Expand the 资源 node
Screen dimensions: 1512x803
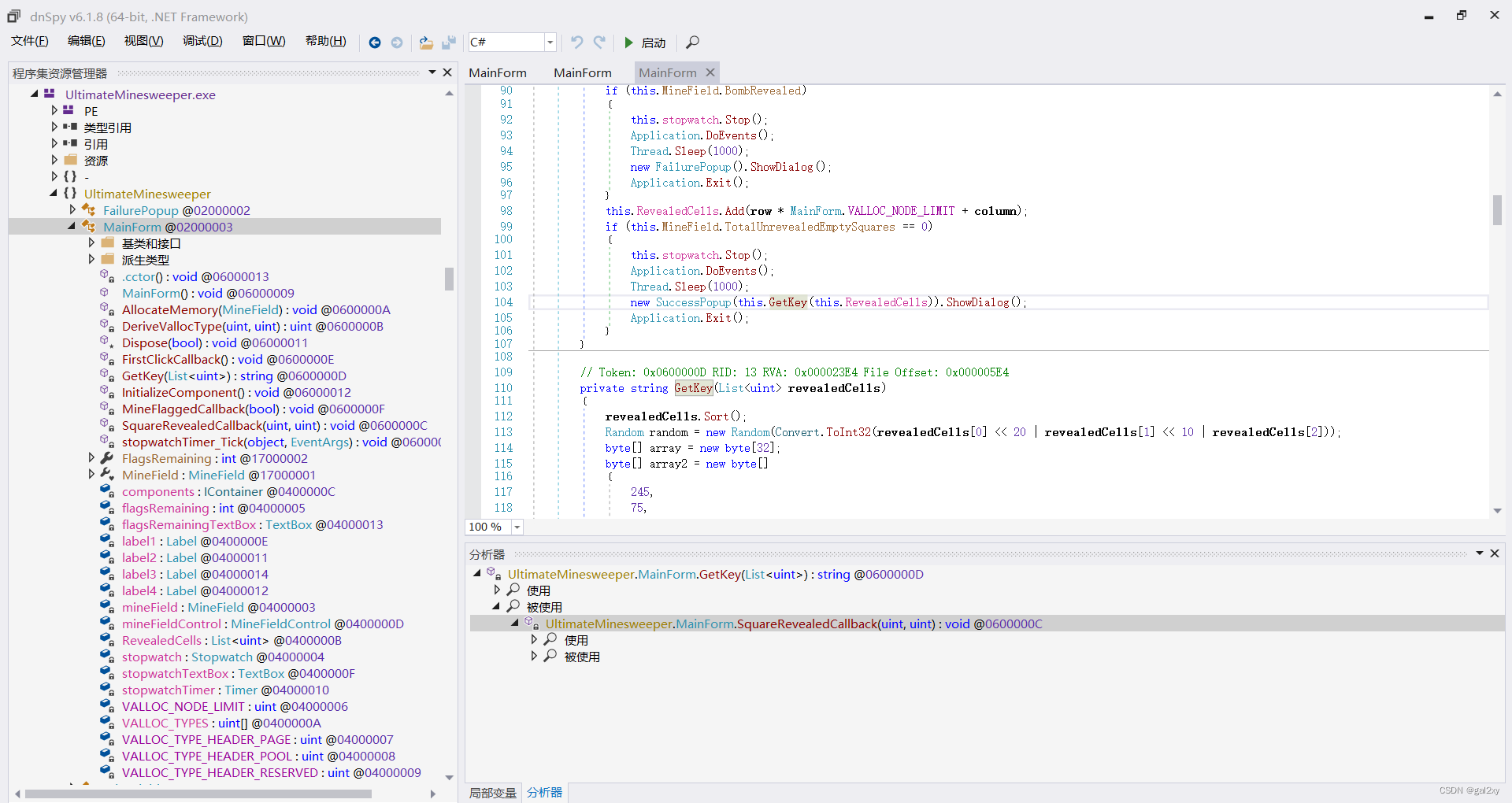click(x=54, y=160)
